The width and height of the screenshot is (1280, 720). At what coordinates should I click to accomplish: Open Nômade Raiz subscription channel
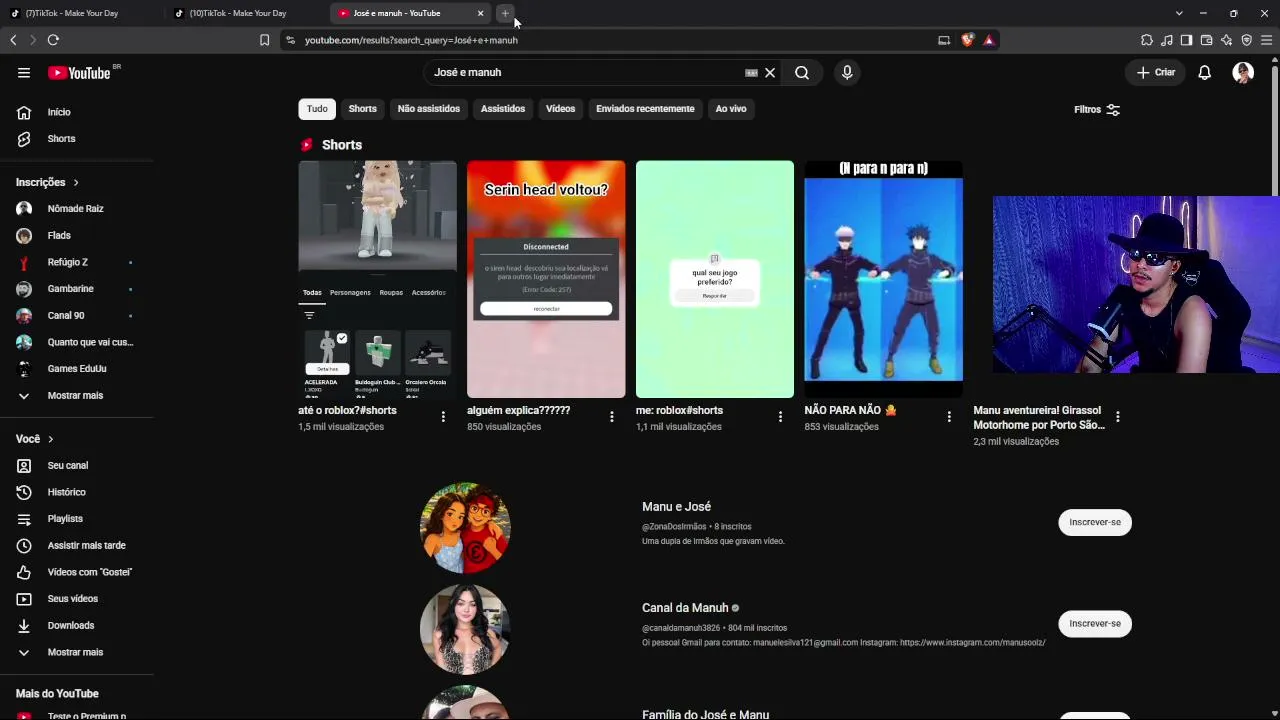(76, 209)
